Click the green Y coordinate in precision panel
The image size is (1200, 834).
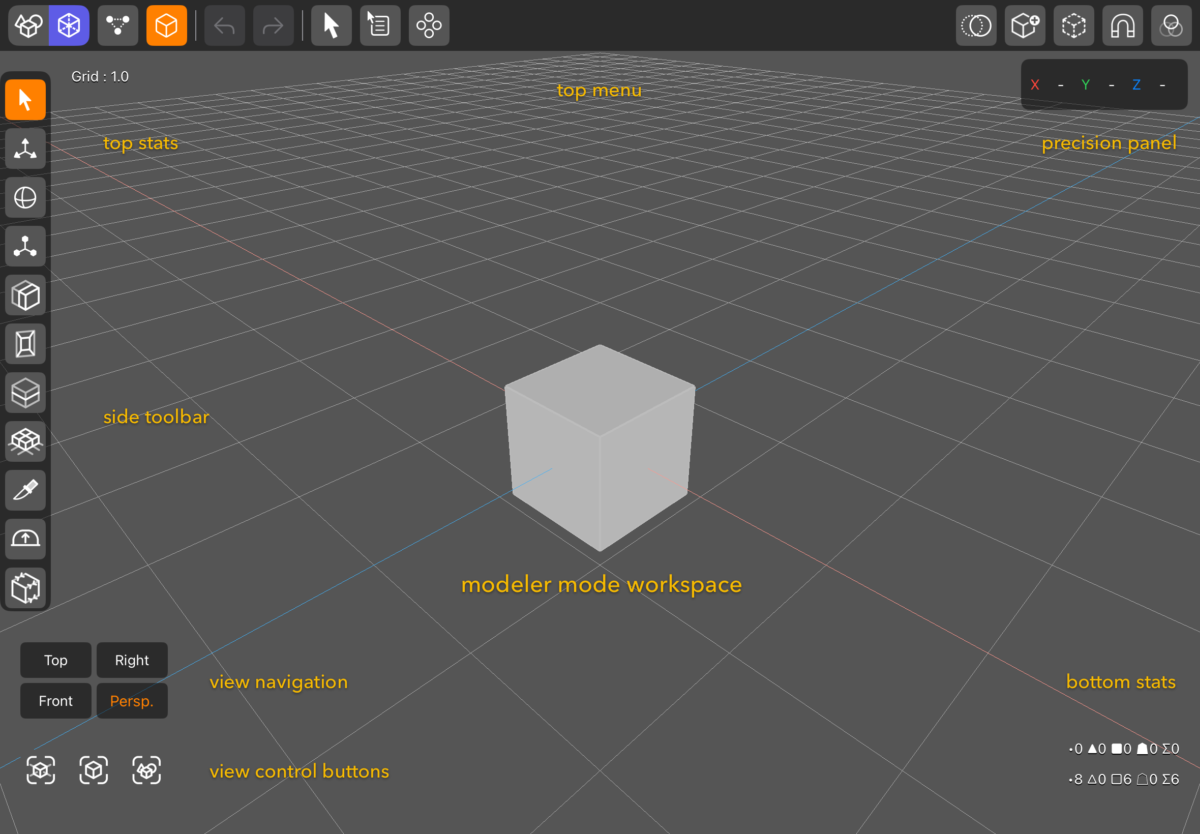(1086, 85)
